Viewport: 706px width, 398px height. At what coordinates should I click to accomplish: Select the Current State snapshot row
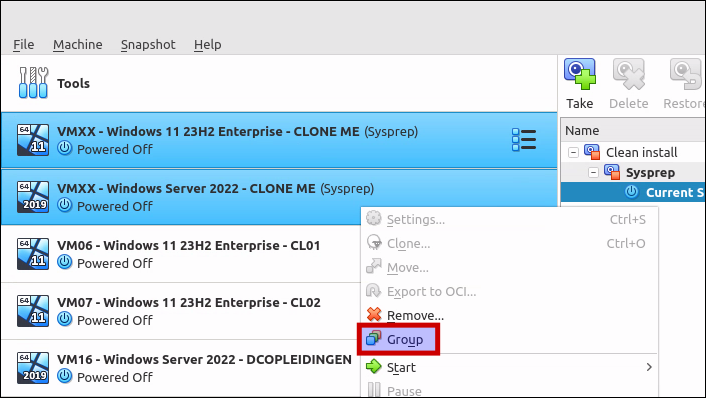pyautogui.click(x=633, y=192)
